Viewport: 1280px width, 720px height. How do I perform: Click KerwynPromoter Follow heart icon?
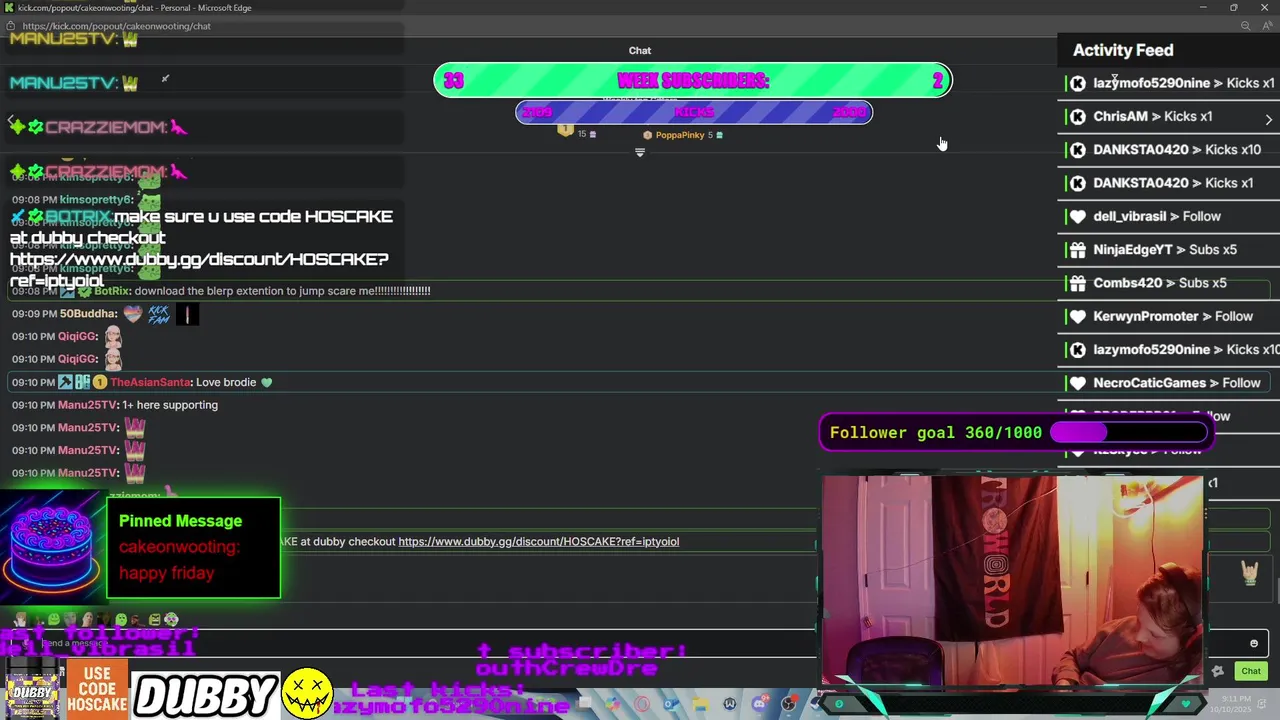1077,316
